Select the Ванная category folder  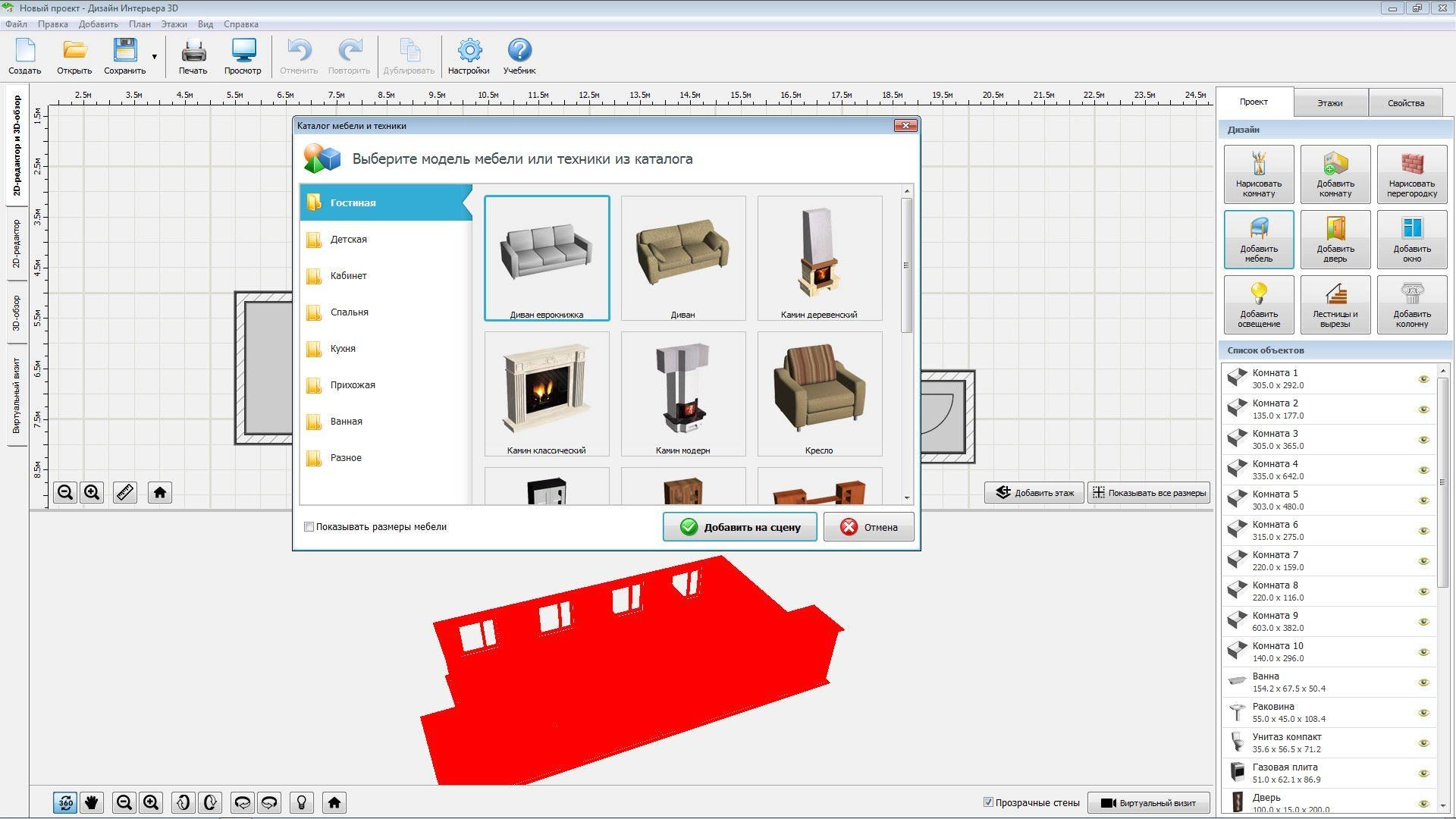point(385,422)
